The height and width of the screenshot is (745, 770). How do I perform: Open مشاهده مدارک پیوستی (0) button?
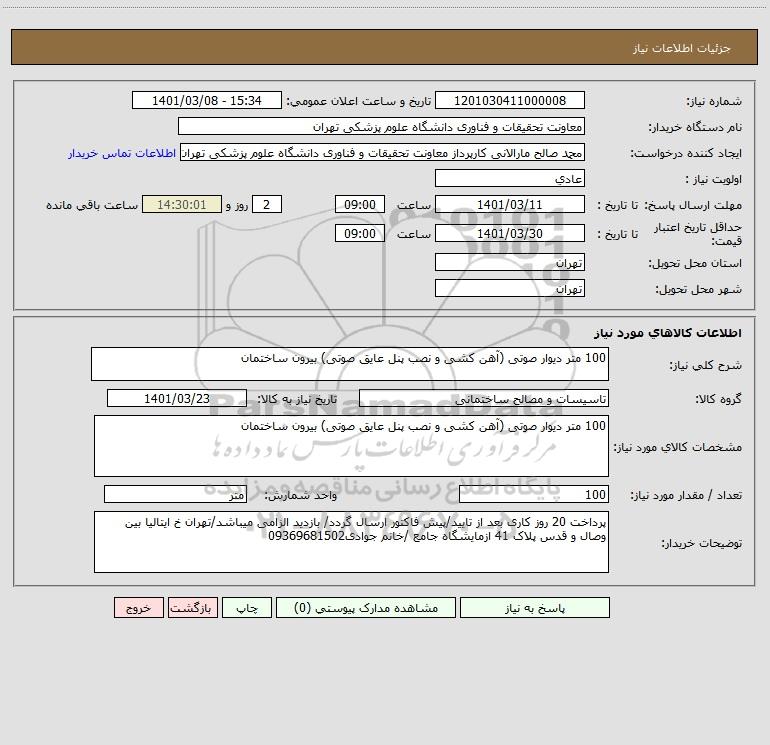[x=366, y=607]
